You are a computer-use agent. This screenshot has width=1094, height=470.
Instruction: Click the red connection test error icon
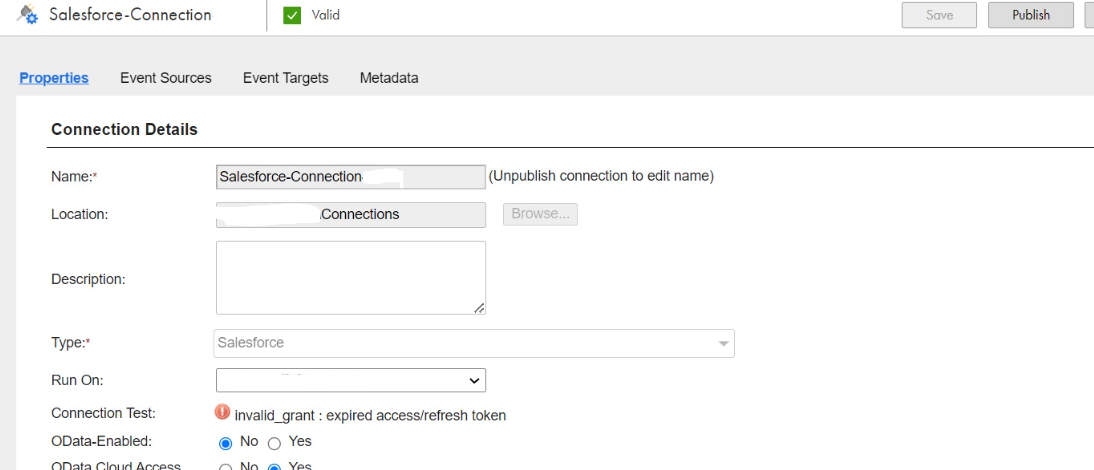click(223, 412)
